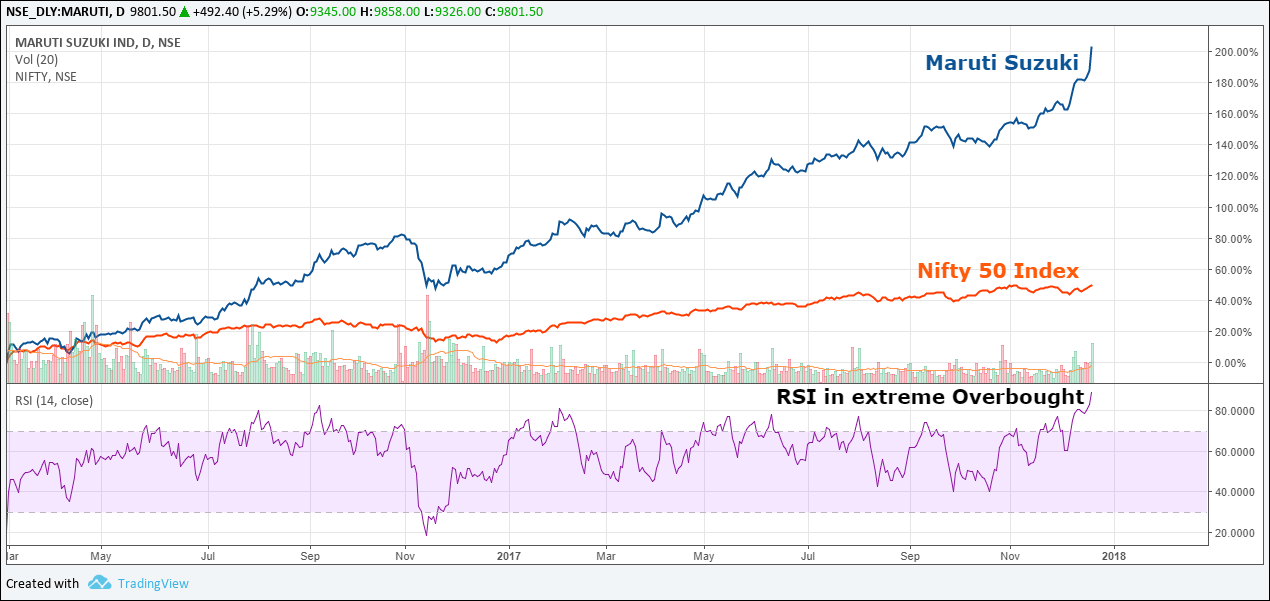Select the Vol (20) indicator legend
The width and height of the screenshot is (1270, 601).
[x=36, y=60]
